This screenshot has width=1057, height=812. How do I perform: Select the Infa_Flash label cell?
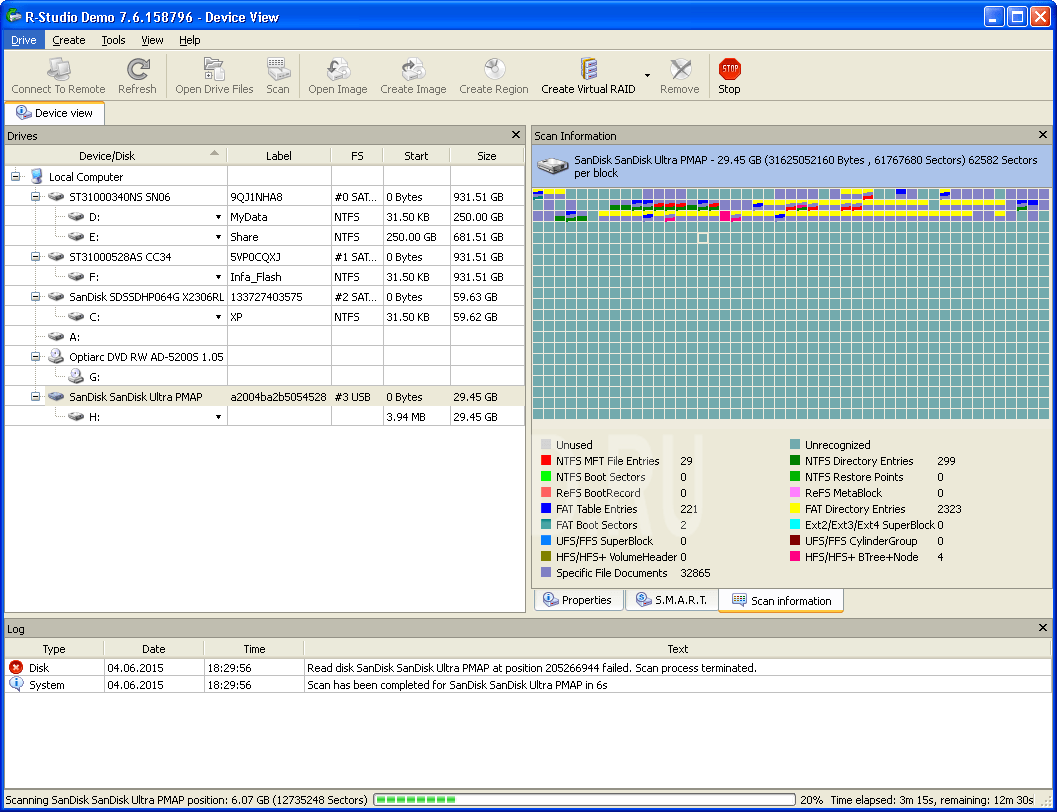(x=279, y=277)
